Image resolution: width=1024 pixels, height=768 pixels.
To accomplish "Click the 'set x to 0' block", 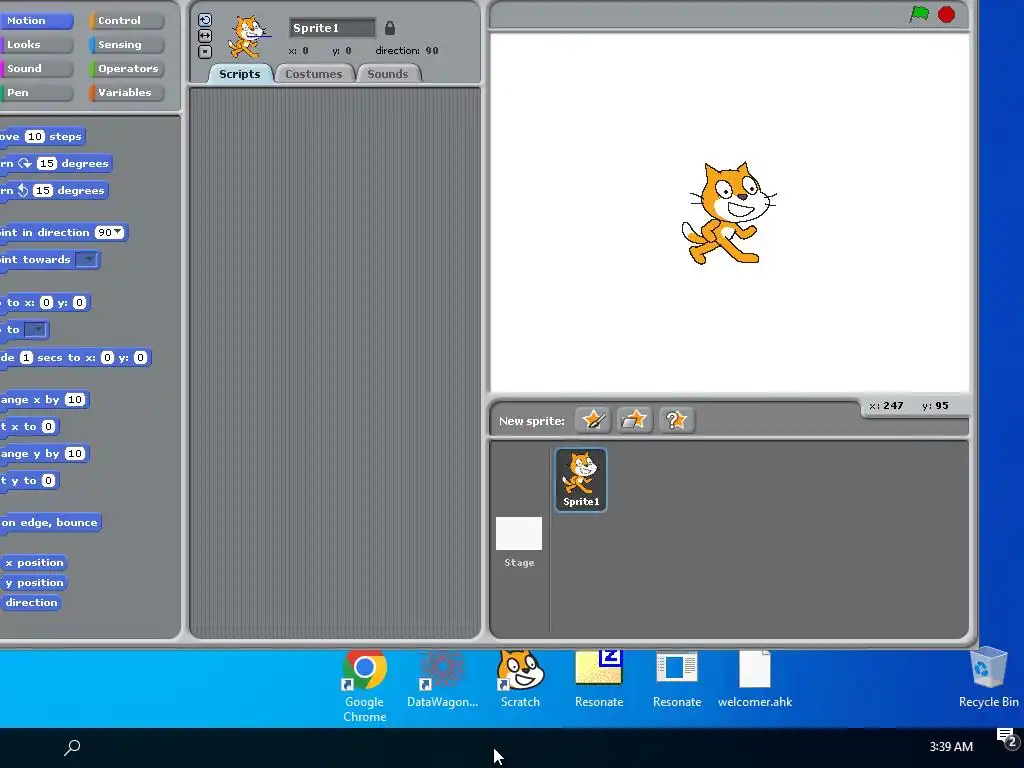I will (29, 426).
